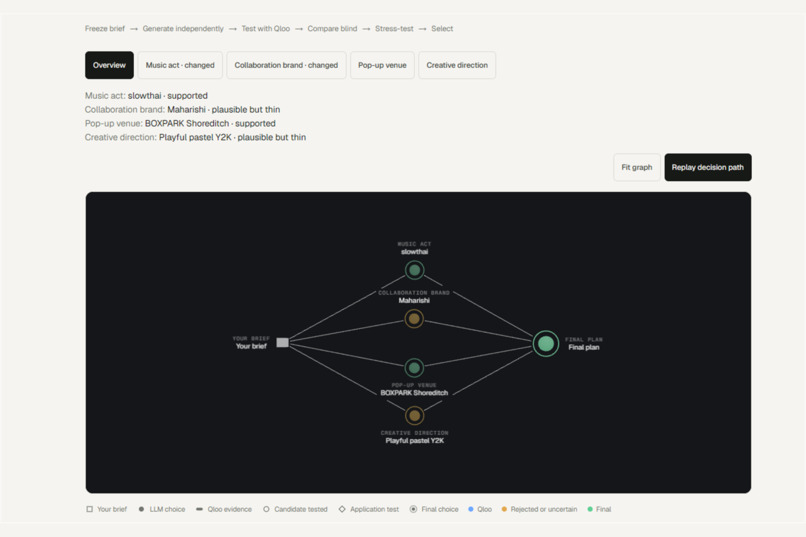Click the 'slowthai' graph label
Image resolution: width=806 pixels, height=537 pixels.
coord(414,252)
